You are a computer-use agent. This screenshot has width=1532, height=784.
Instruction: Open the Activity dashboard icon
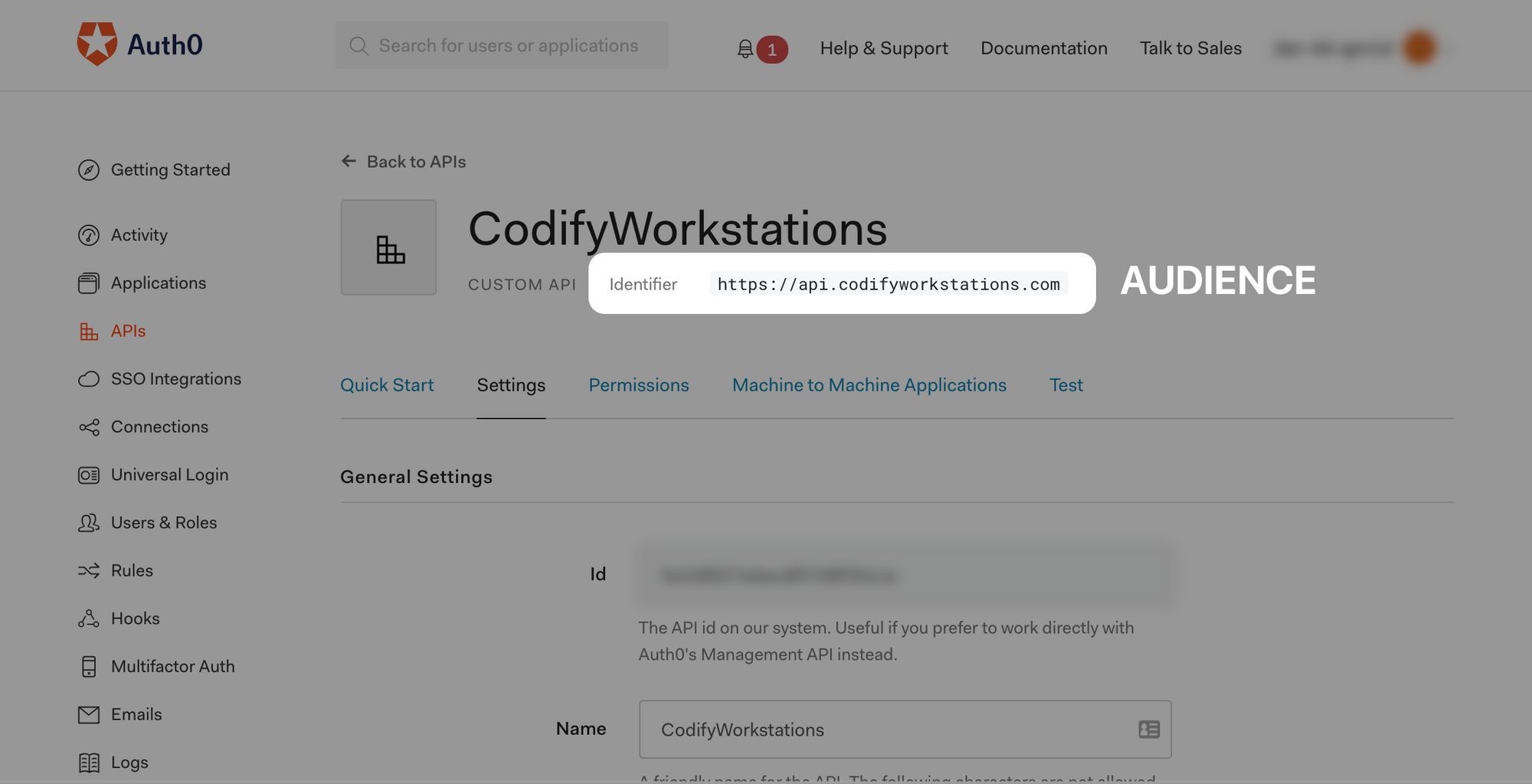pos(88,235)
